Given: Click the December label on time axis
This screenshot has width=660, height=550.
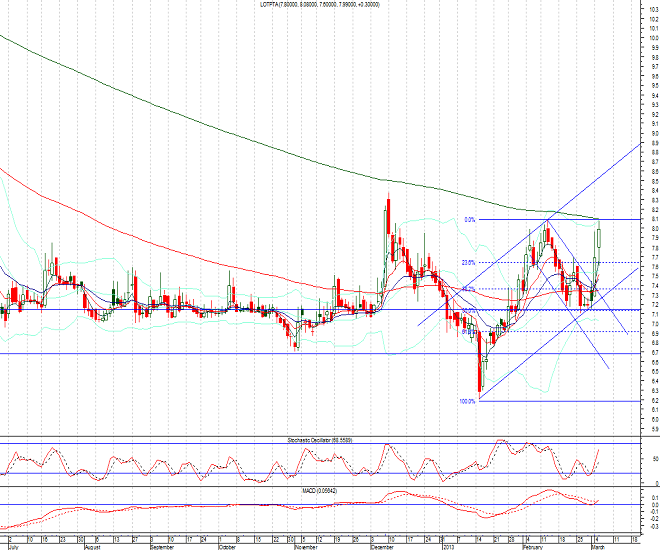Looking at the screenshot, I should pos(383,546).
